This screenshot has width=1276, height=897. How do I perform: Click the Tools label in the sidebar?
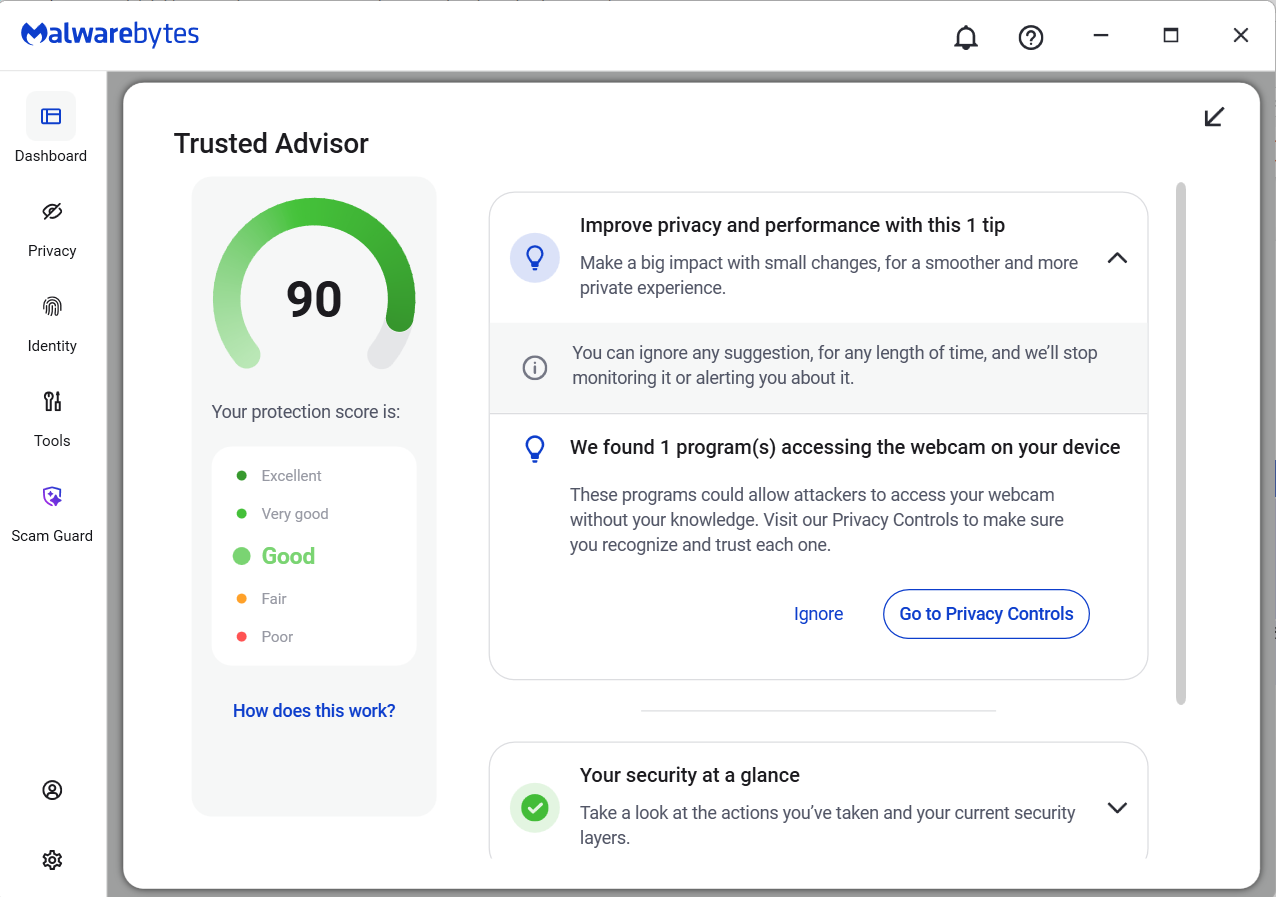pos(52,441)
